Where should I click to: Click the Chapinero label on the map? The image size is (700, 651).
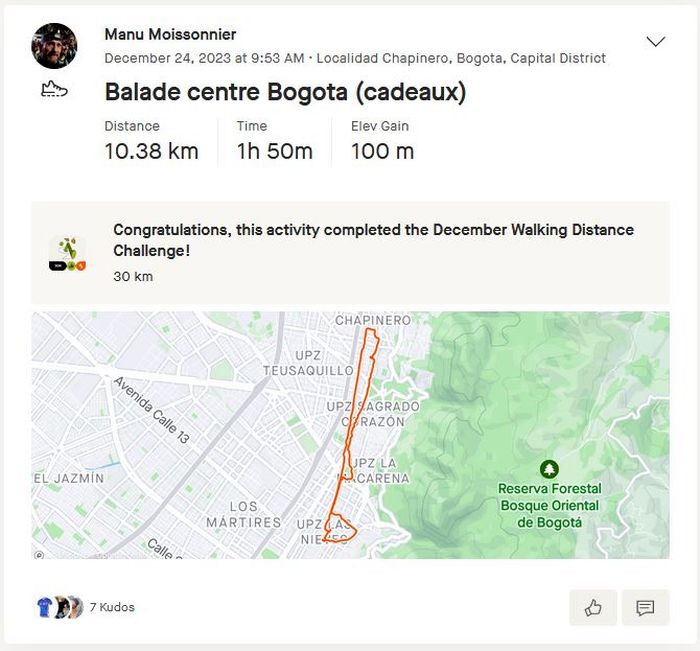point(372,320)
